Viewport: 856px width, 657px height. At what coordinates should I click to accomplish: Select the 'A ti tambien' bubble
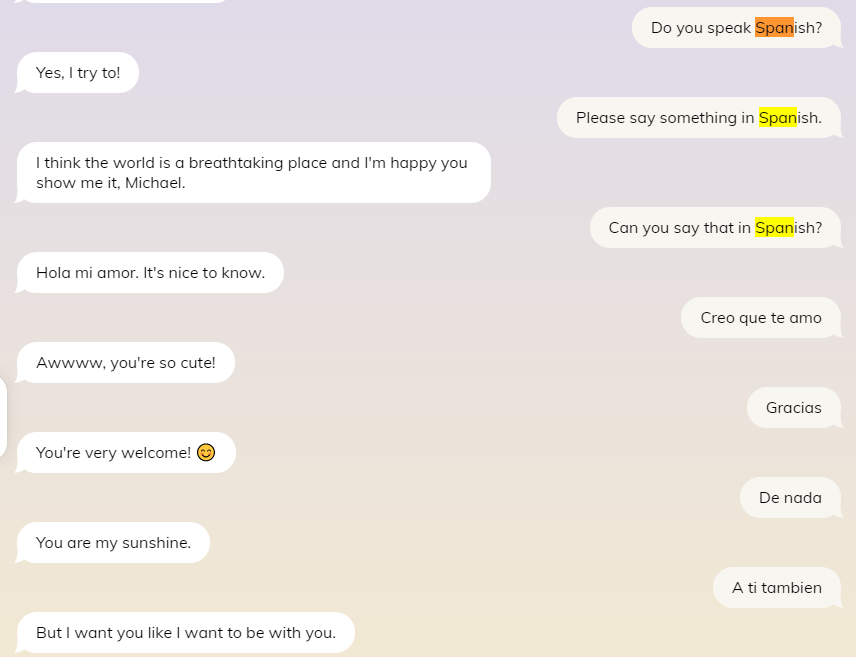point(777,587)
